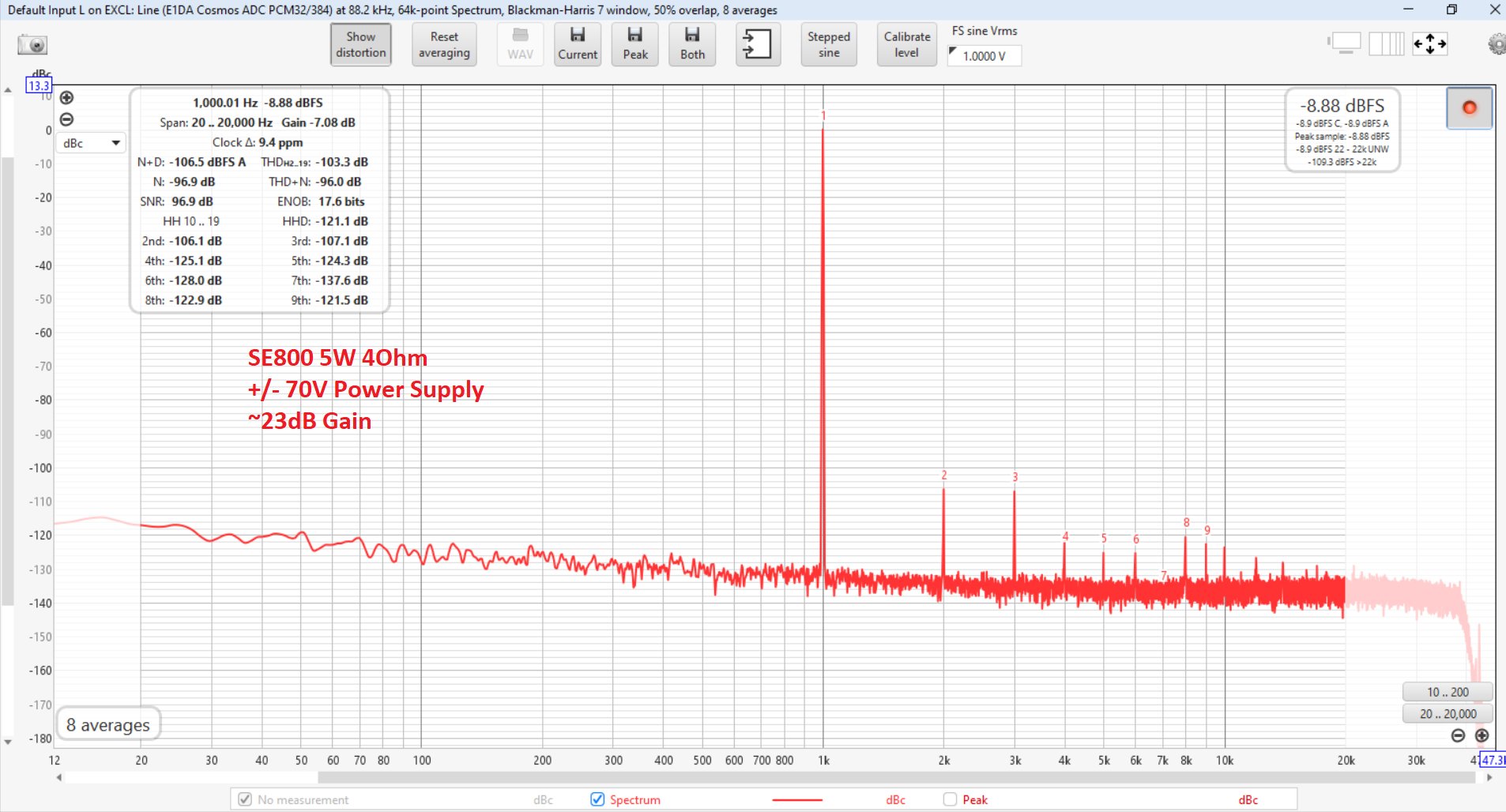Uncheck the Spectrum trace checkbox
This screenshot has height=812, width=1506.
pos(597,799)
